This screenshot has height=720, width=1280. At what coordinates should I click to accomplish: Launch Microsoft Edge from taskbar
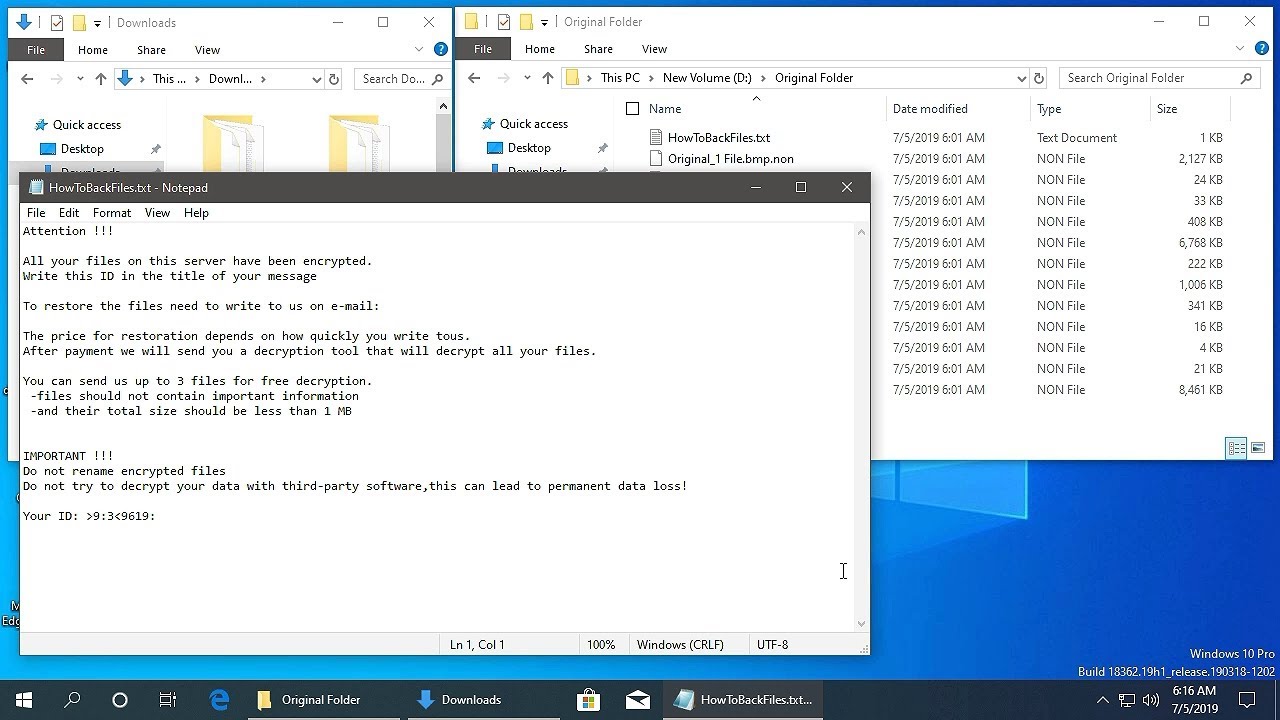pyautogui.click(x=219, y=700)
